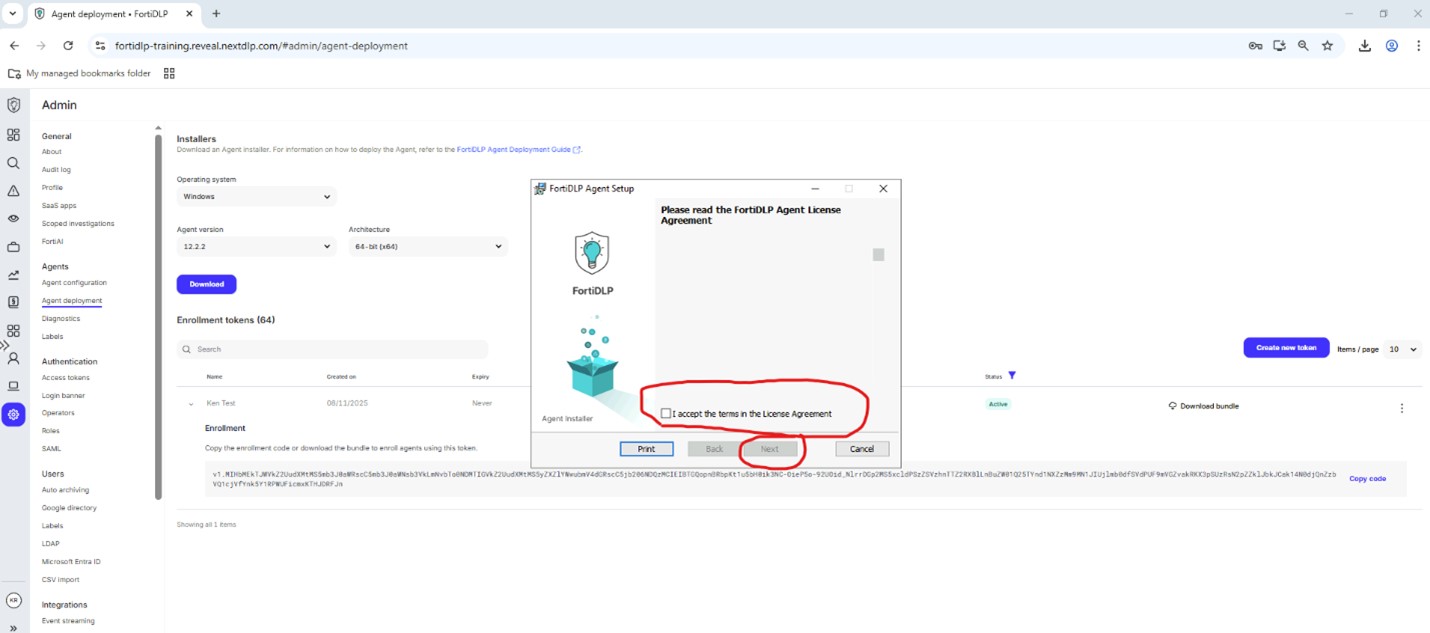Click Create new token button
Viewport: 1430px width, 633px height.
pyautogui.click(x=1286, y=347)
